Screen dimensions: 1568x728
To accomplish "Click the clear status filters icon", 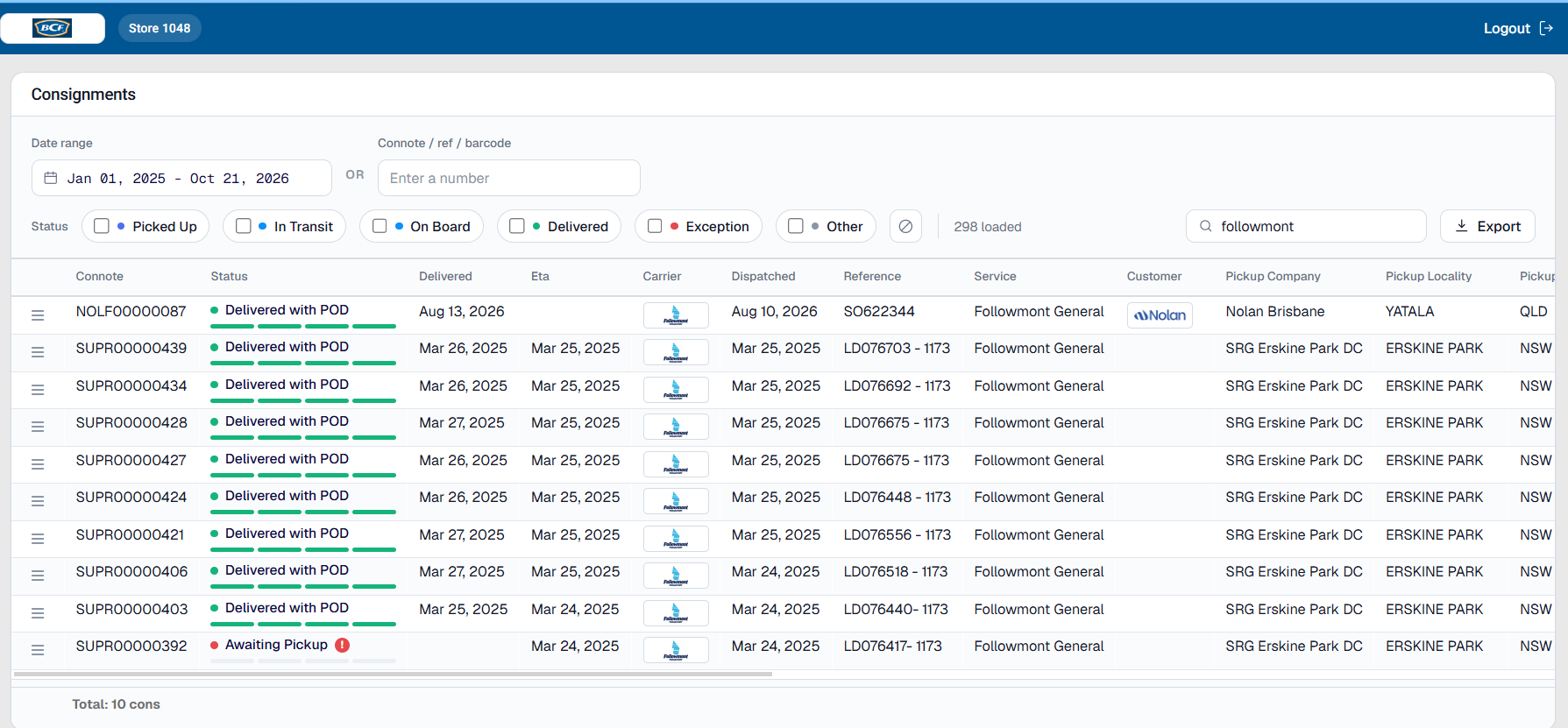I will [905, 226].
